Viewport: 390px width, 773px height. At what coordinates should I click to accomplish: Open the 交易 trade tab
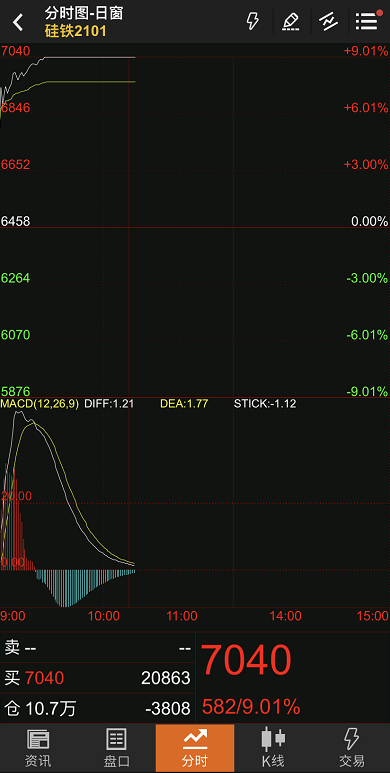pyautogui.click(x=352, y=748)
